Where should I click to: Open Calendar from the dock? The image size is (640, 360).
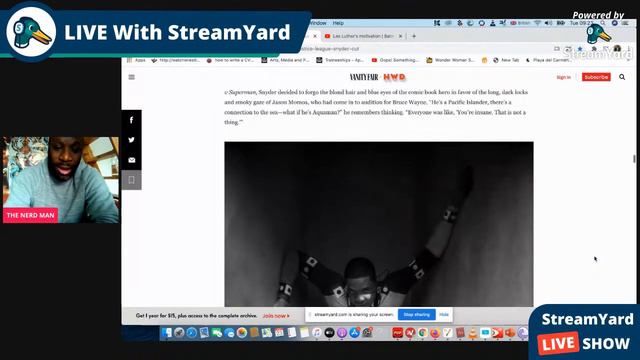coord(279,333)
